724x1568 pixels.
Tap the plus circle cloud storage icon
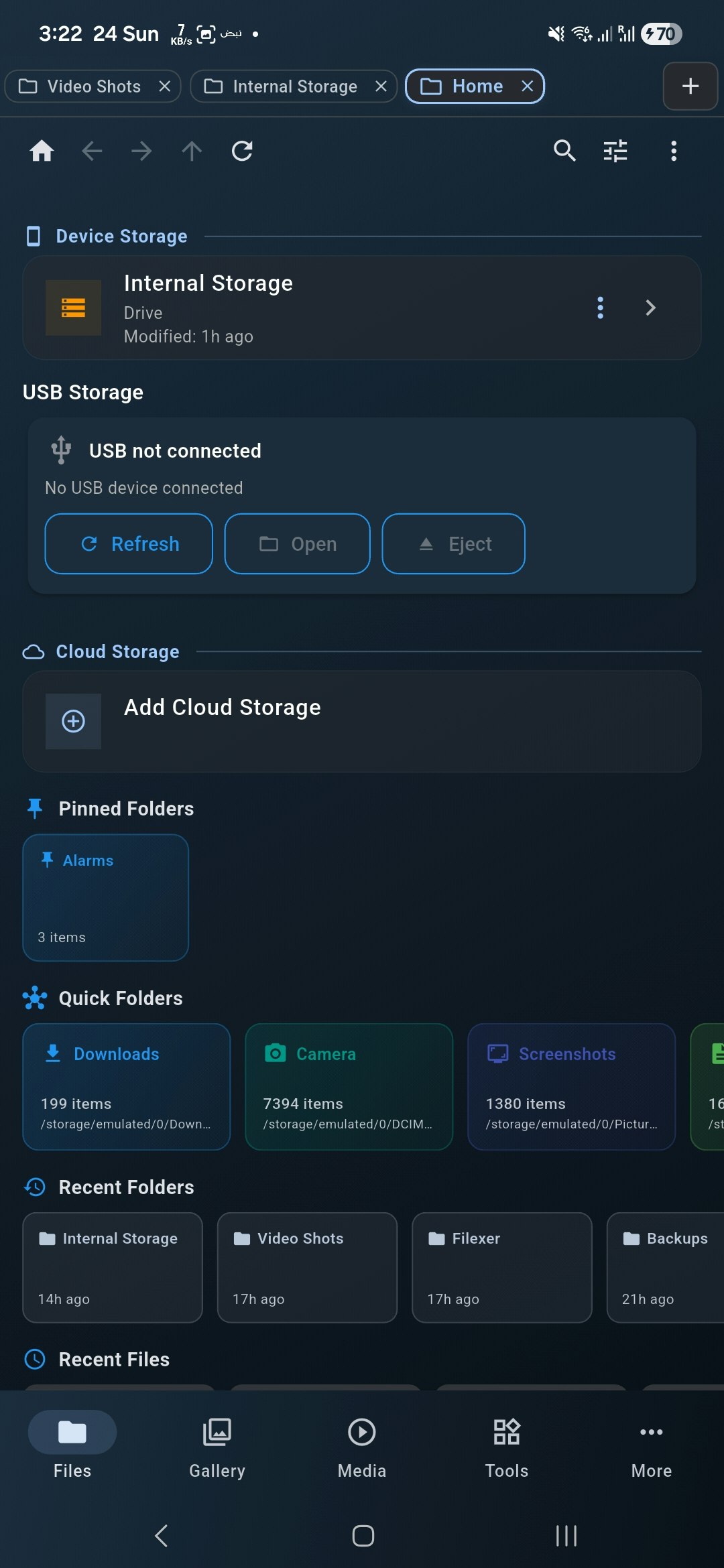(73, 721)
